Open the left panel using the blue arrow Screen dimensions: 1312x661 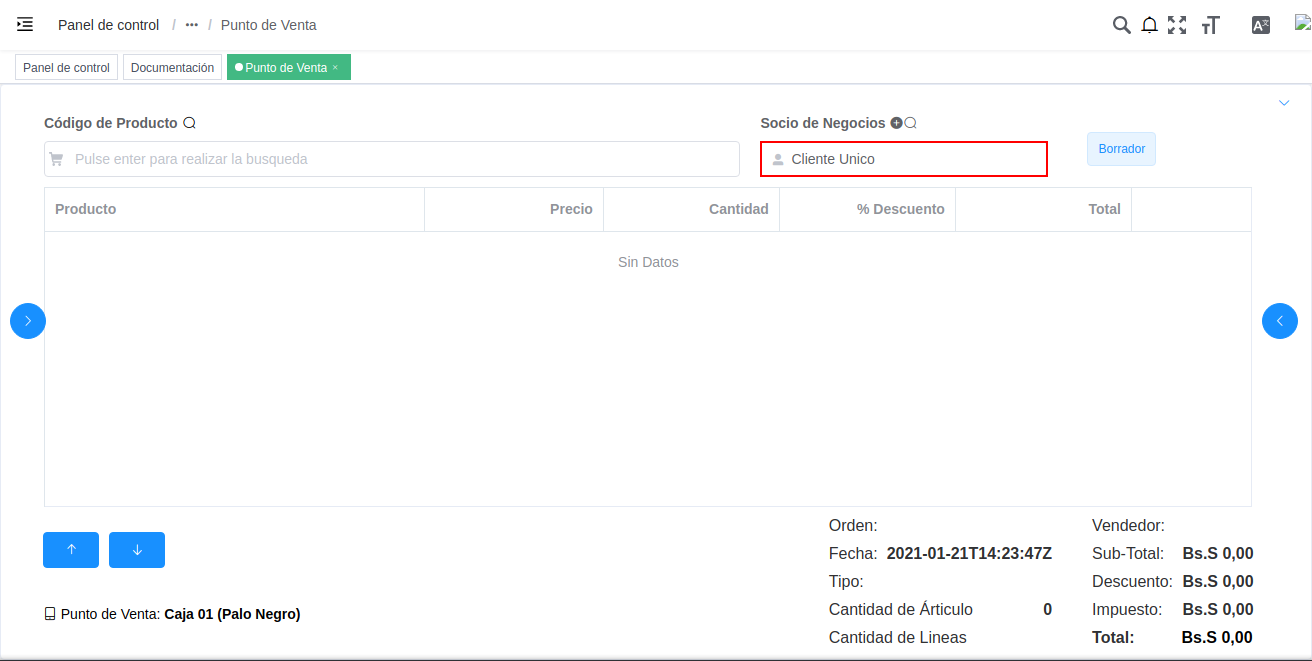coord(27,321)
